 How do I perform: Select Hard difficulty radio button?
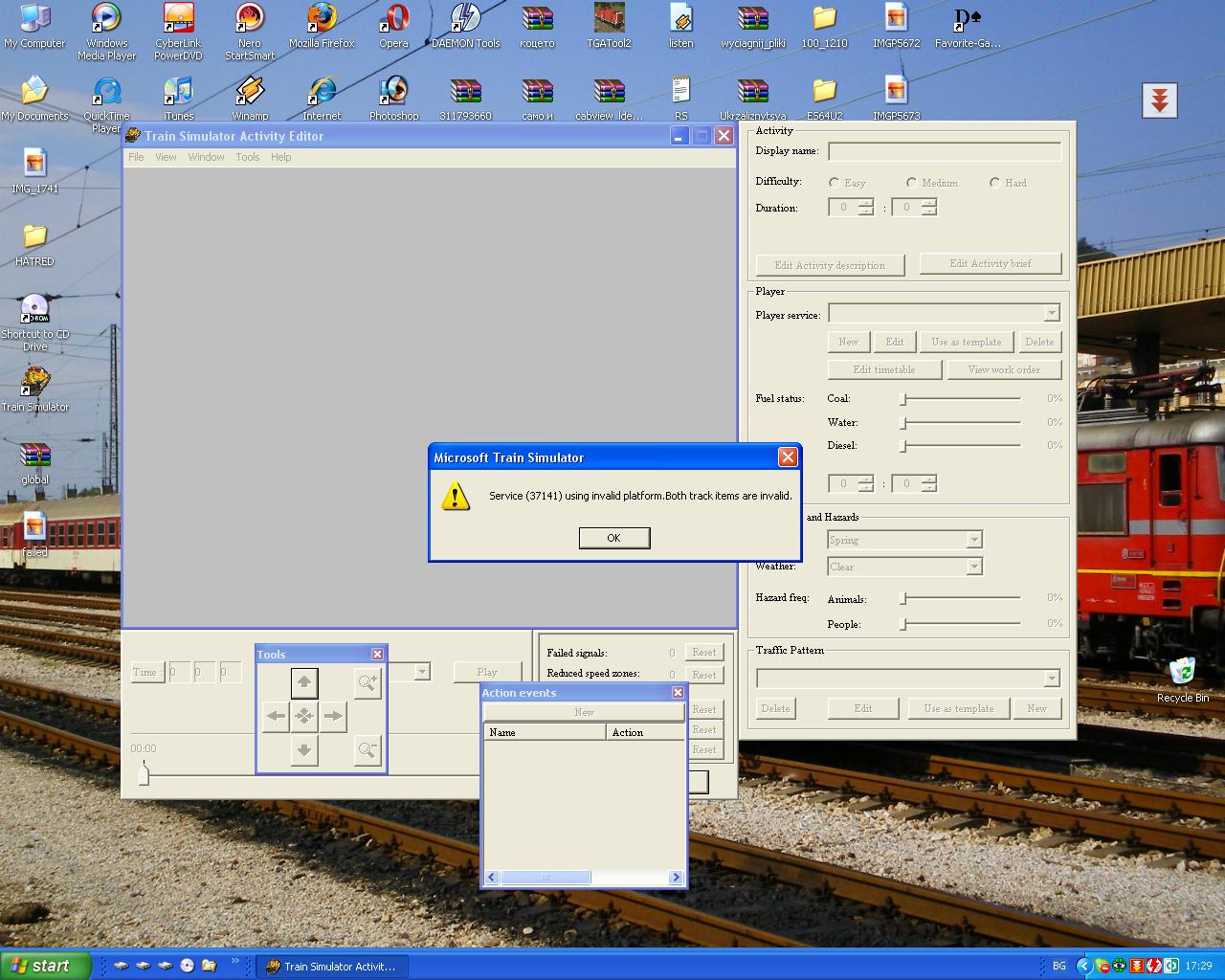tap(995, 183)
